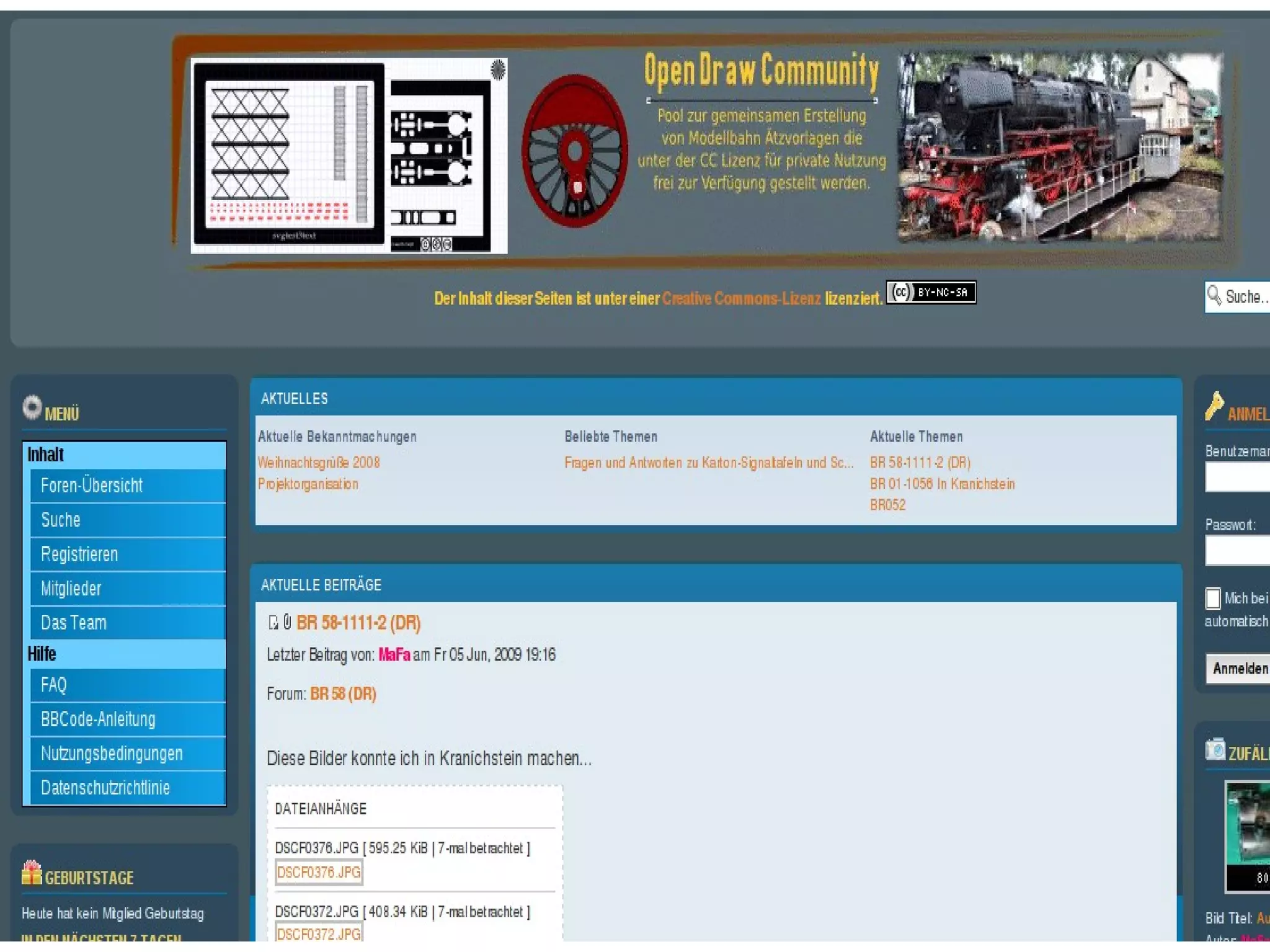Click the gear icon beside Menü
The height and width of the screenshot is (952, 1270).
32,407
